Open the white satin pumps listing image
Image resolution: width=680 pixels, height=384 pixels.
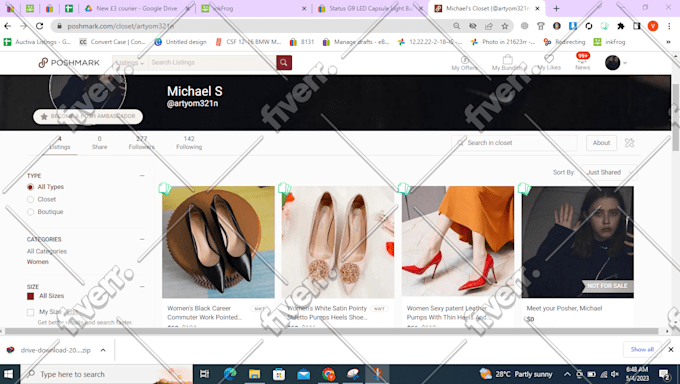(338, 242)
